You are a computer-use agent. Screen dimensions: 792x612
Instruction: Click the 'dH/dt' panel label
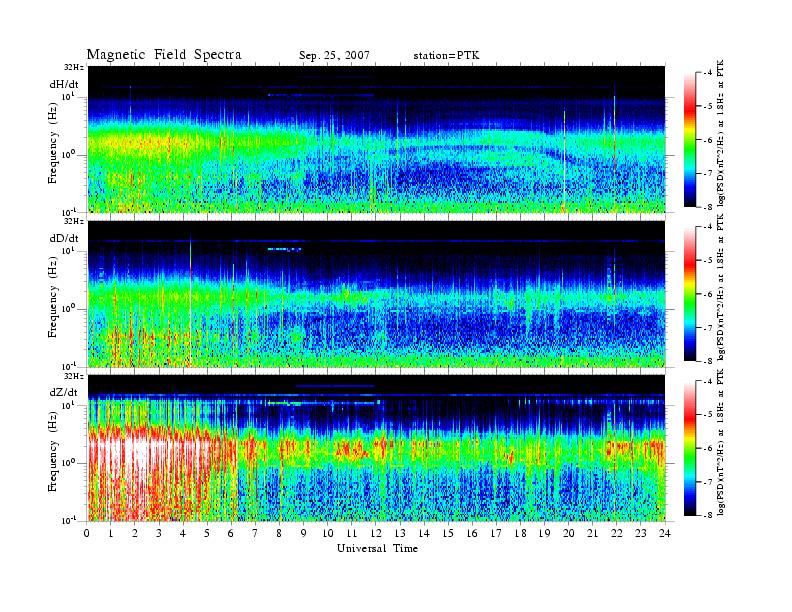pyautogui.click(x=64, y=85)
